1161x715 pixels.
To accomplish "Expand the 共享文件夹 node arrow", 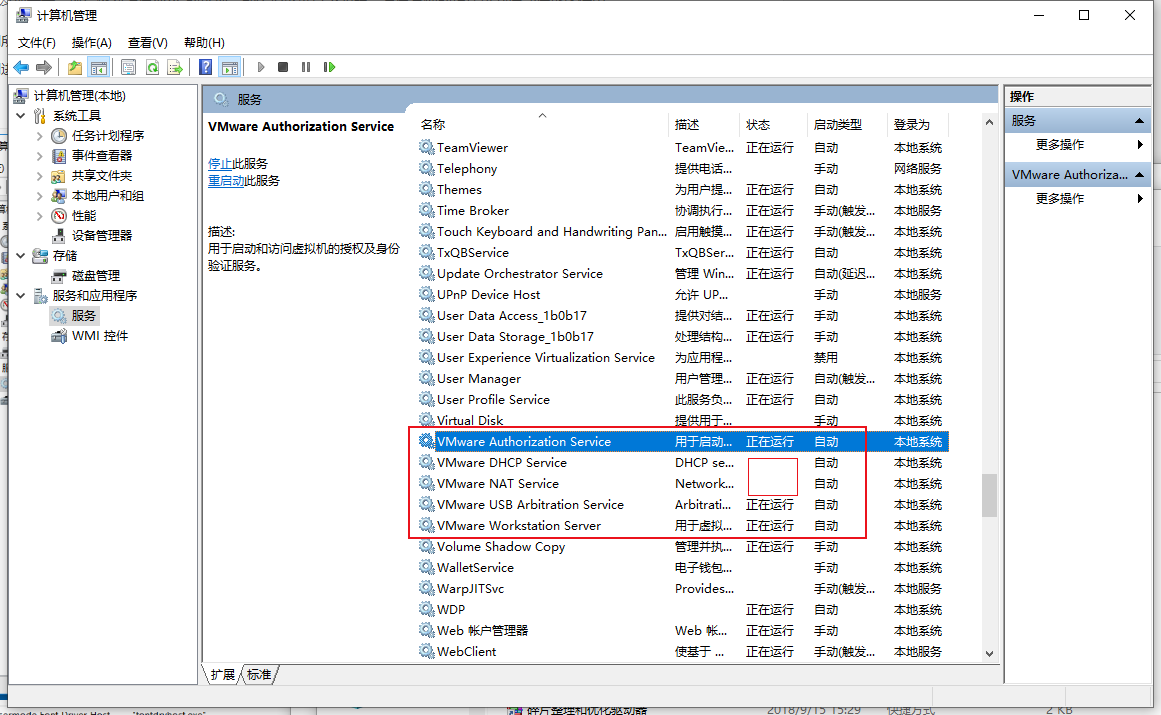I will (40, 175).
